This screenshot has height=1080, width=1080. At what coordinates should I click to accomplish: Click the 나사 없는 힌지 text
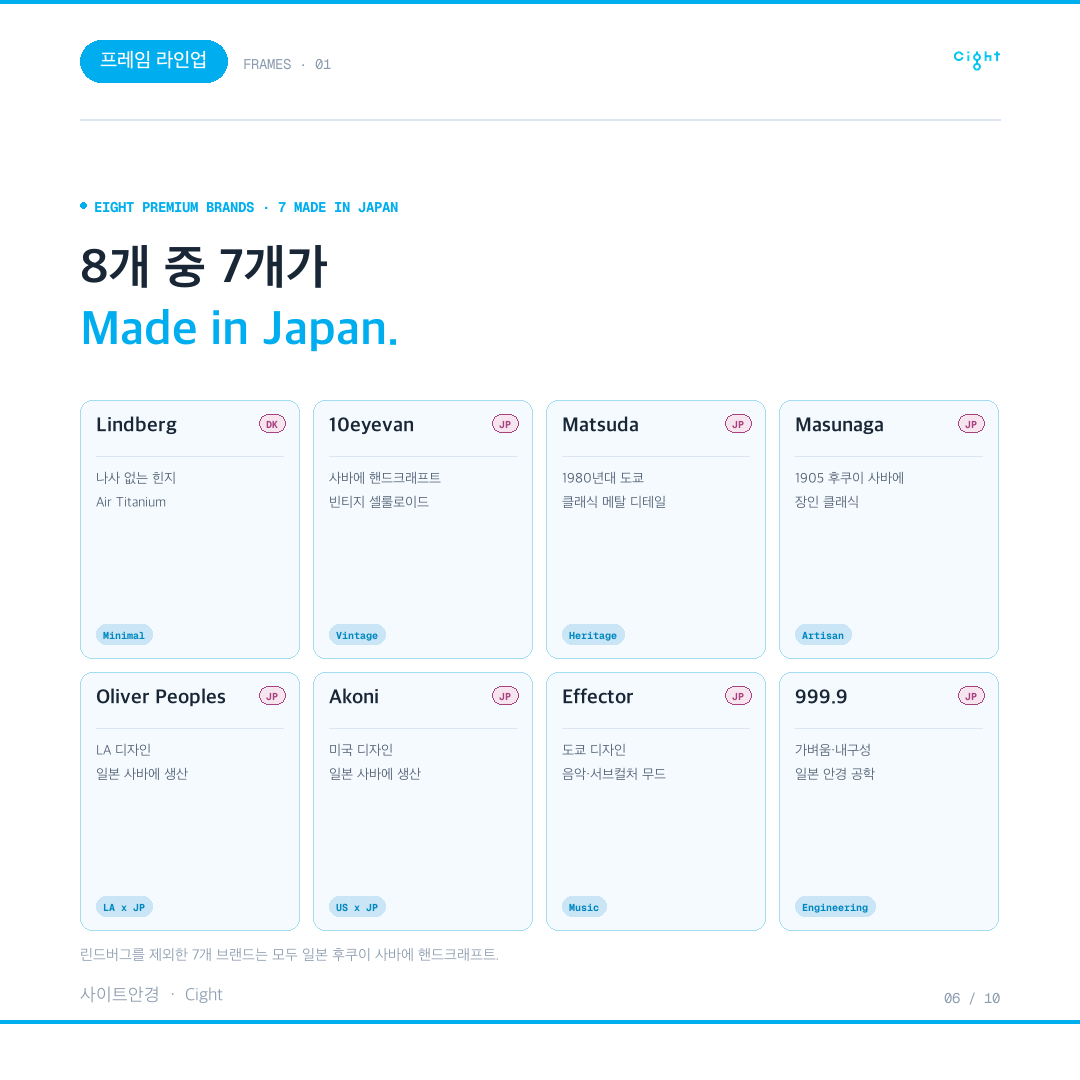click(x=136, y=478)
